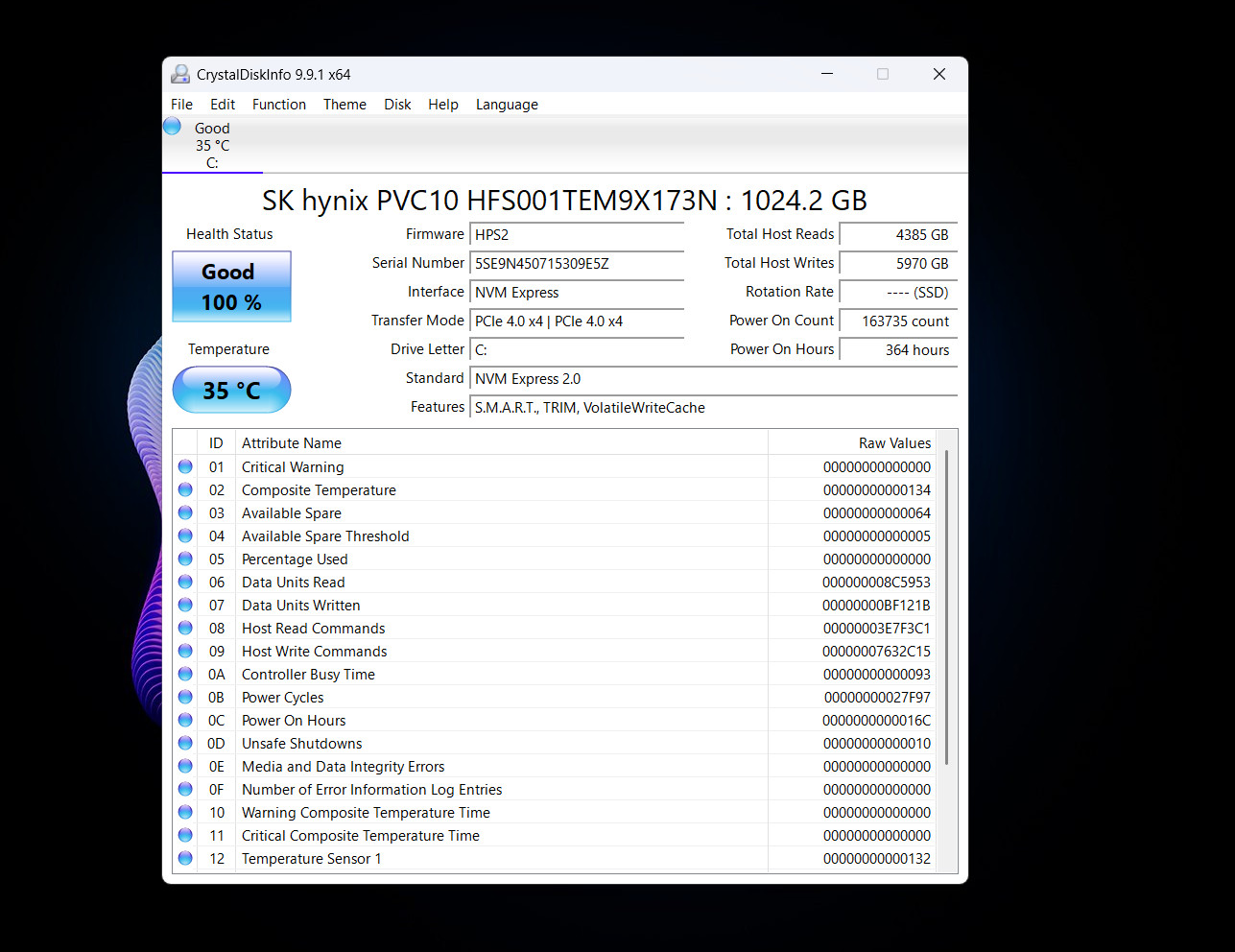Click the status orb for Warning Composite Temperature Time
The height and width of the screenshot is (952, 1235).
(x=185, y=812)
